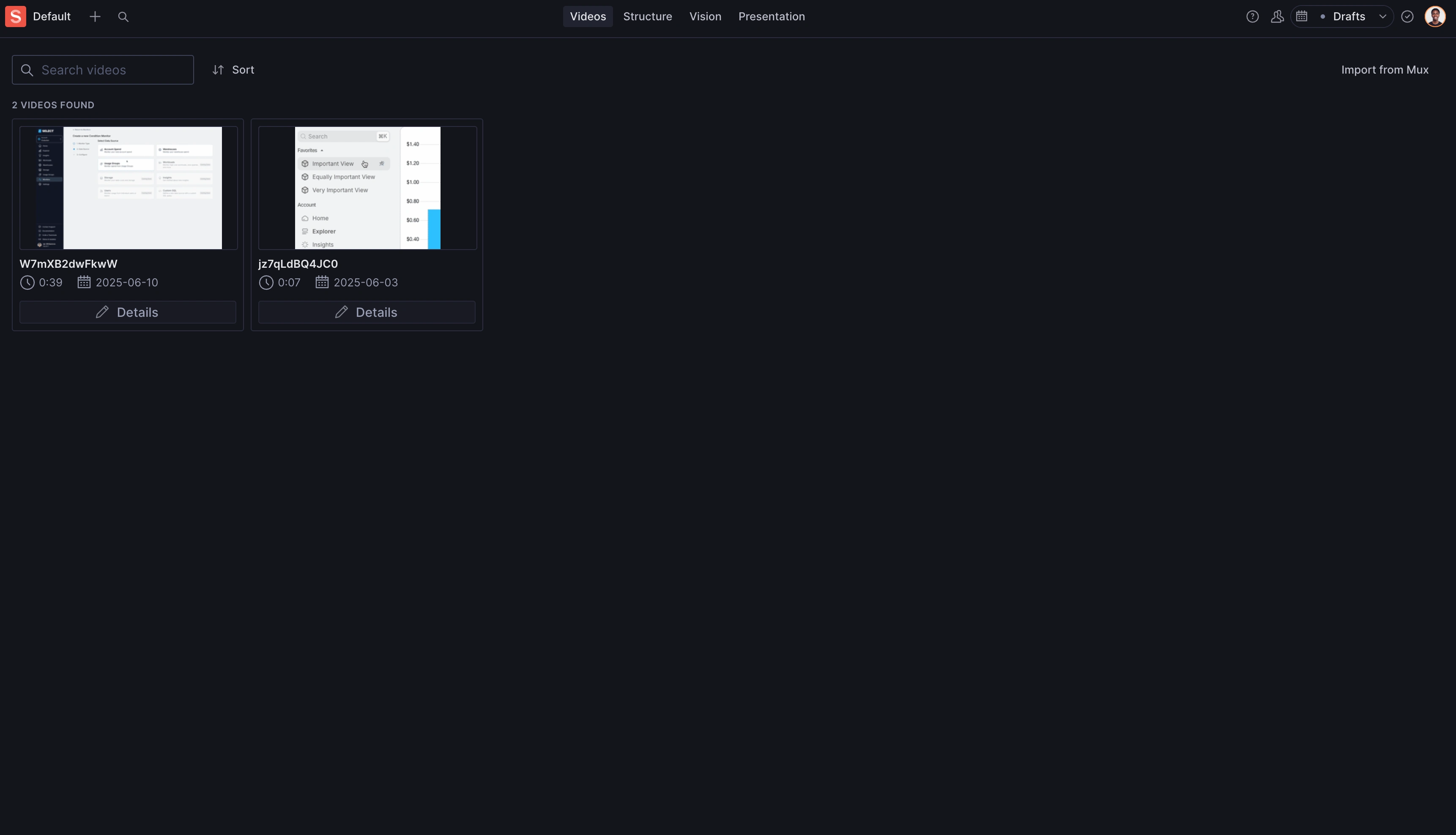This screenshot has height=835, width=1456.
Task: Select the Vision tab
Action: point(705,16)
